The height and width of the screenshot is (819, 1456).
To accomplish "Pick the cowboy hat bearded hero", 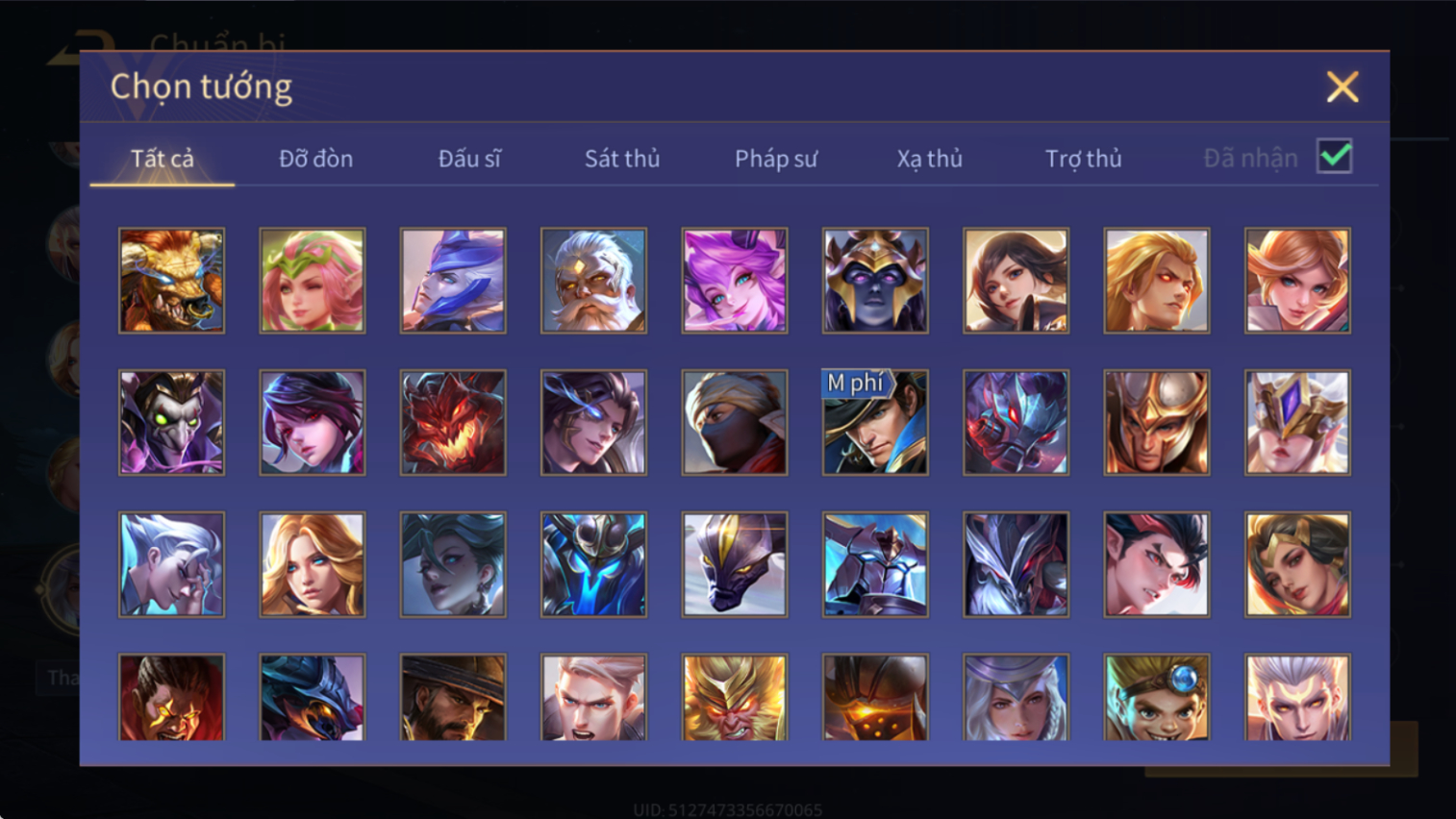I will click(x=453, y=698).
